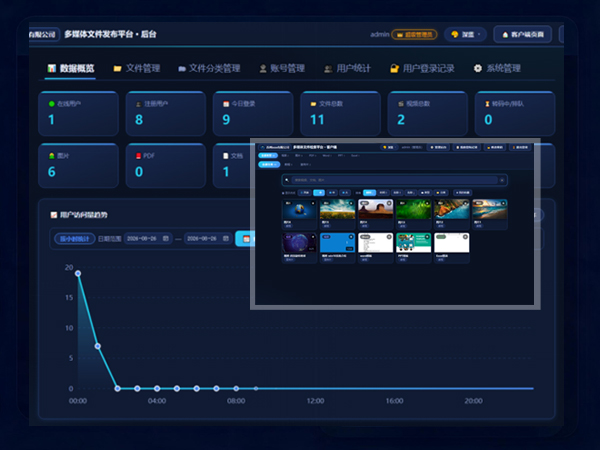Click the PDF stat card
Viewport: 600px width, 450px height.
(166, 166)
